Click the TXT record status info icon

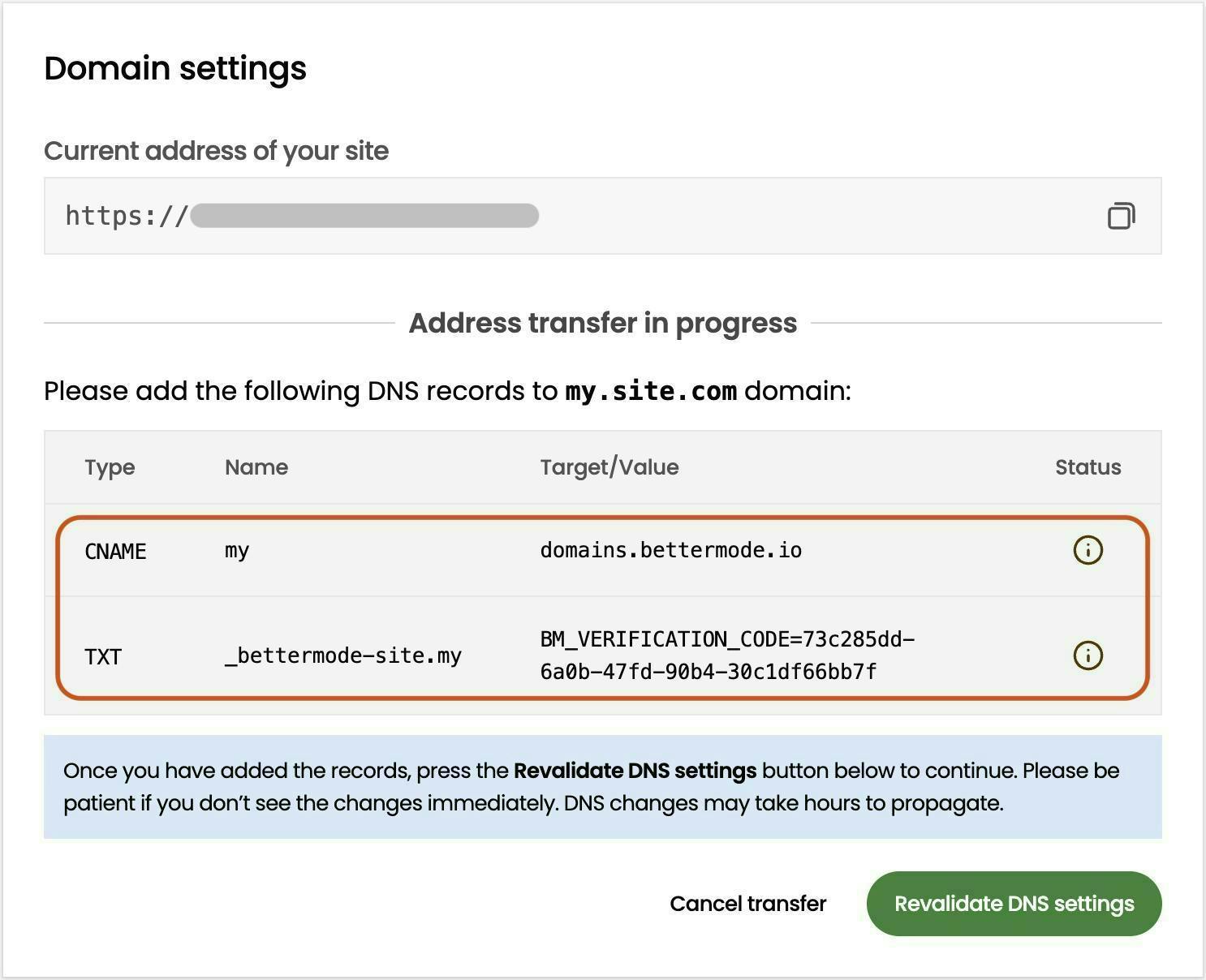[x=1088, y=655]
